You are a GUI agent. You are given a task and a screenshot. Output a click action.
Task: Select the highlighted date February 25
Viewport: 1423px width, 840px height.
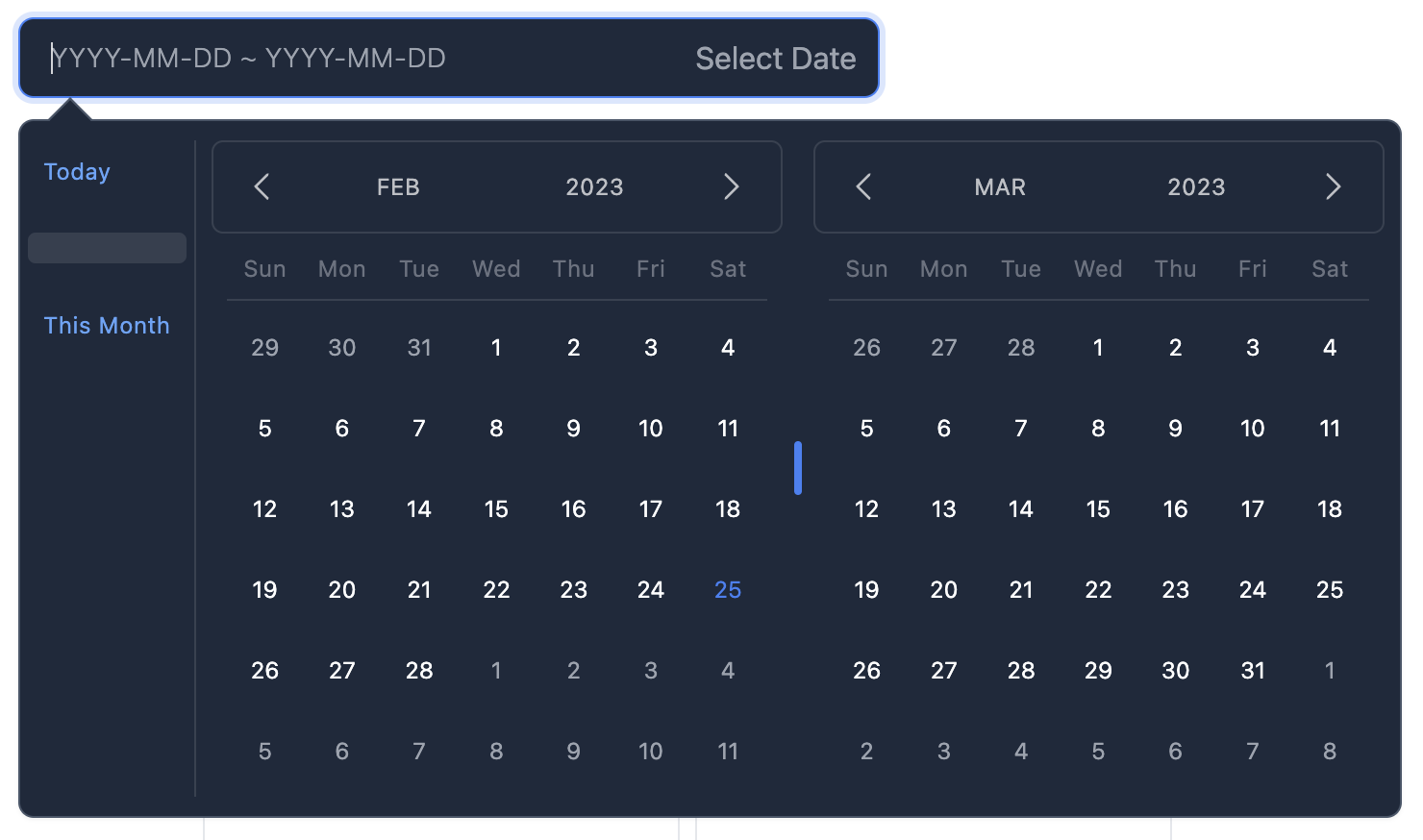click(728, 589)
